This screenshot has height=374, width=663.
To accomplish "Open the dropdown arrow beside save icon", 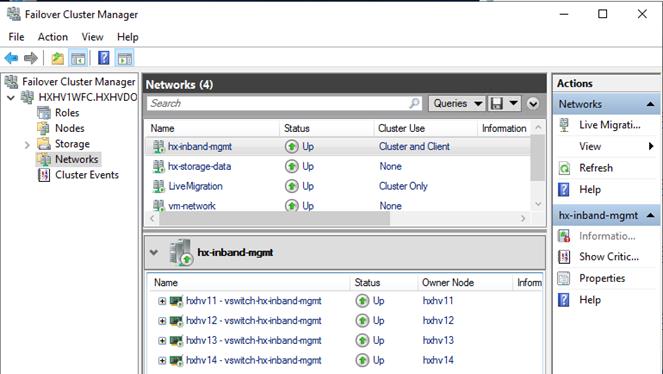I will 513,104.
